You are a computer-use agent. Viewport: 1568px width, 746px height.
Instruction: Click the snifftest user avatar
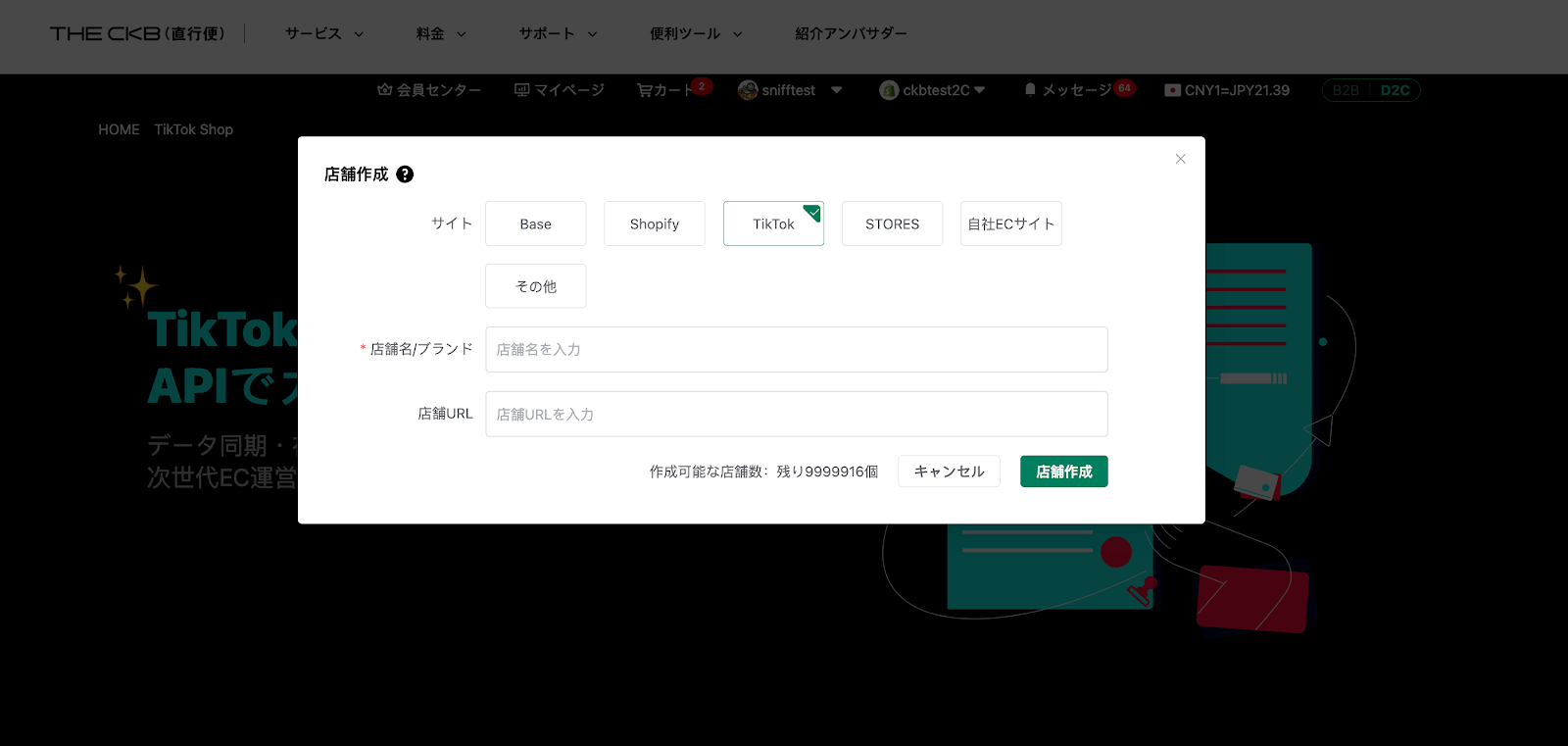pos(748,90)
